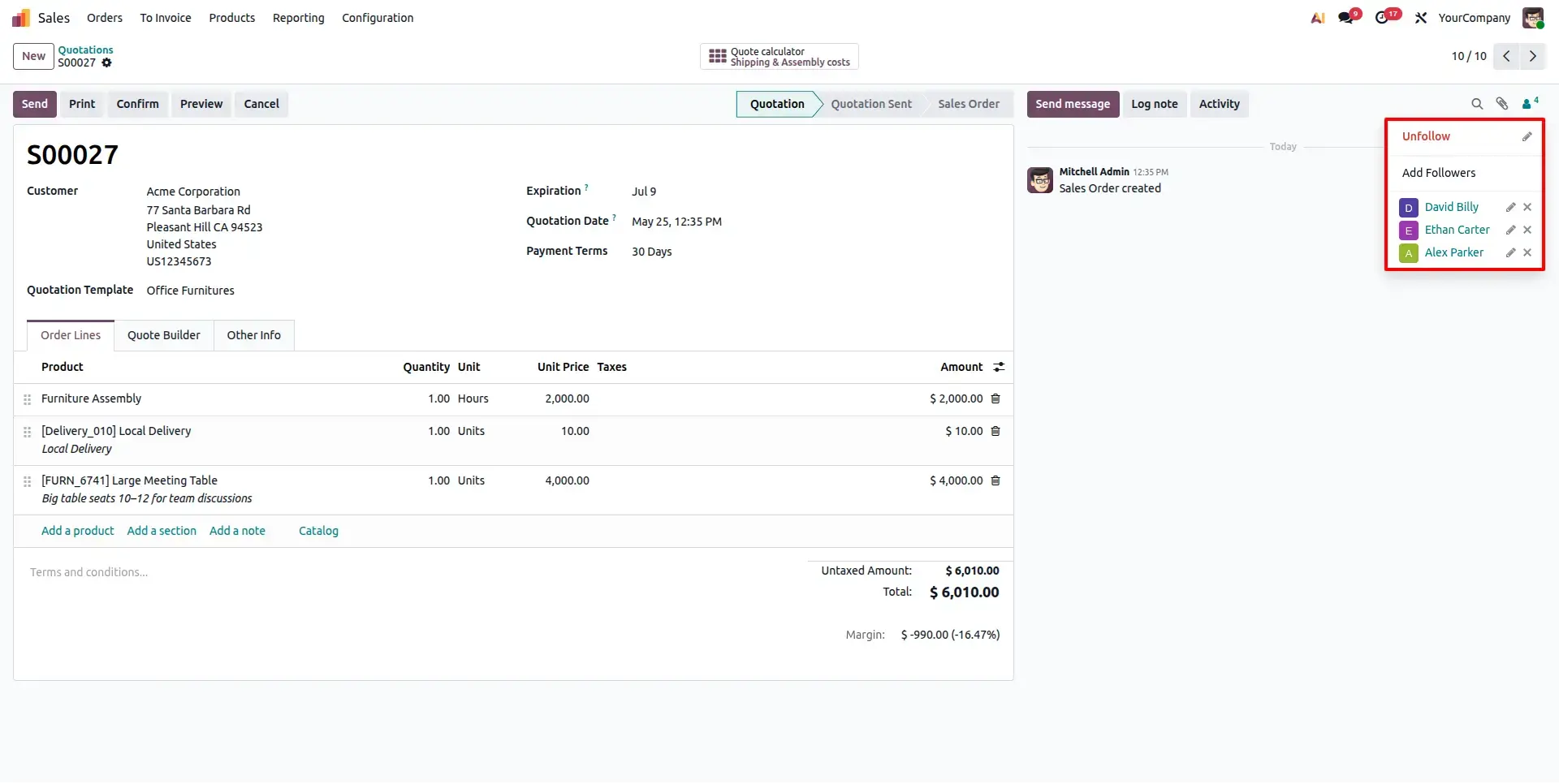Open follower David Billy's profile link

[1451, 207]
